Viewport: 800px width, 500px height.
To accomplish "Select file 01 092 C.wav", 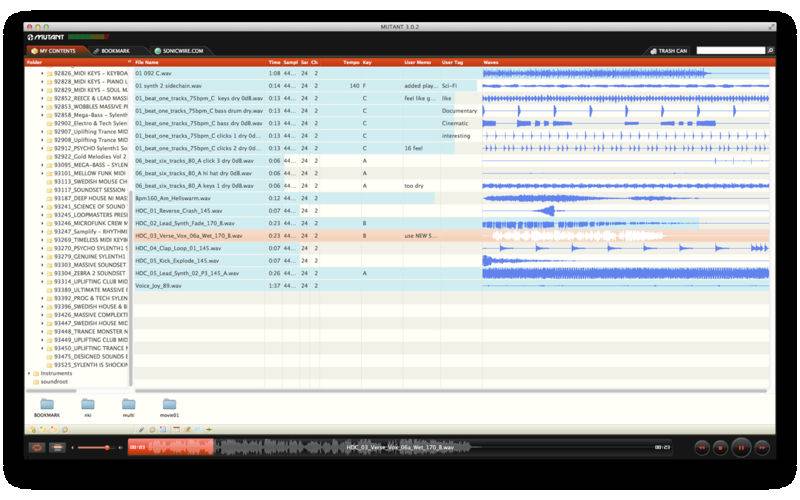I will click(x=153, y=73).
